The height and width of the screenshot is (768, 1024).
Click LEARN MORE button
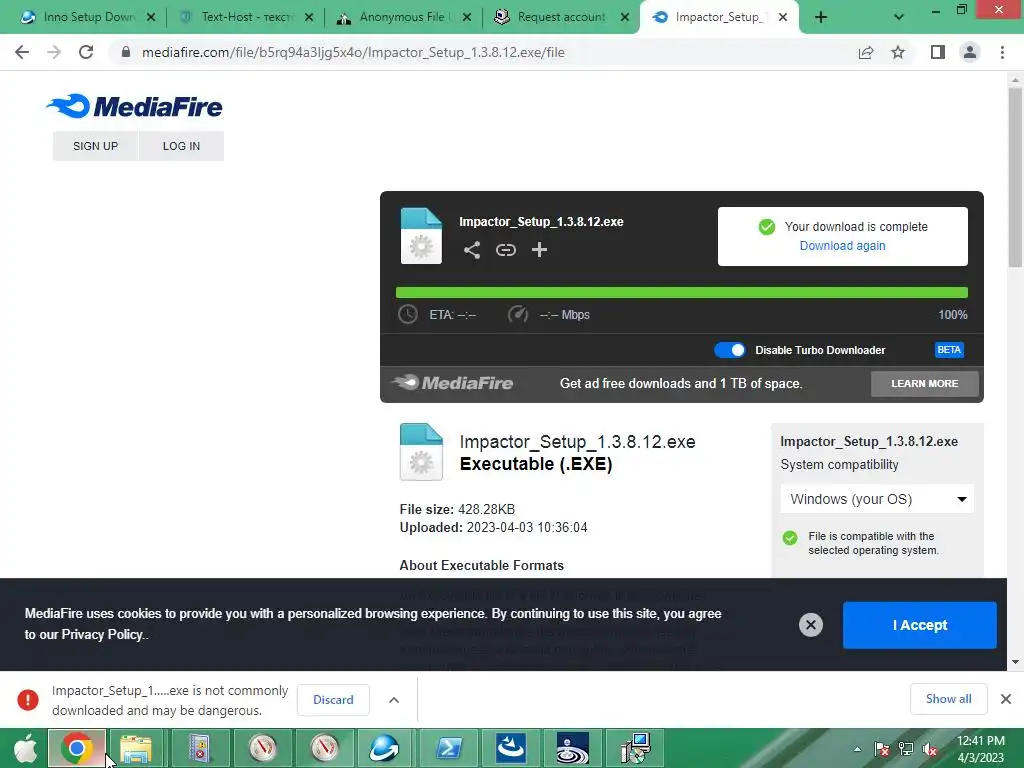924,383
